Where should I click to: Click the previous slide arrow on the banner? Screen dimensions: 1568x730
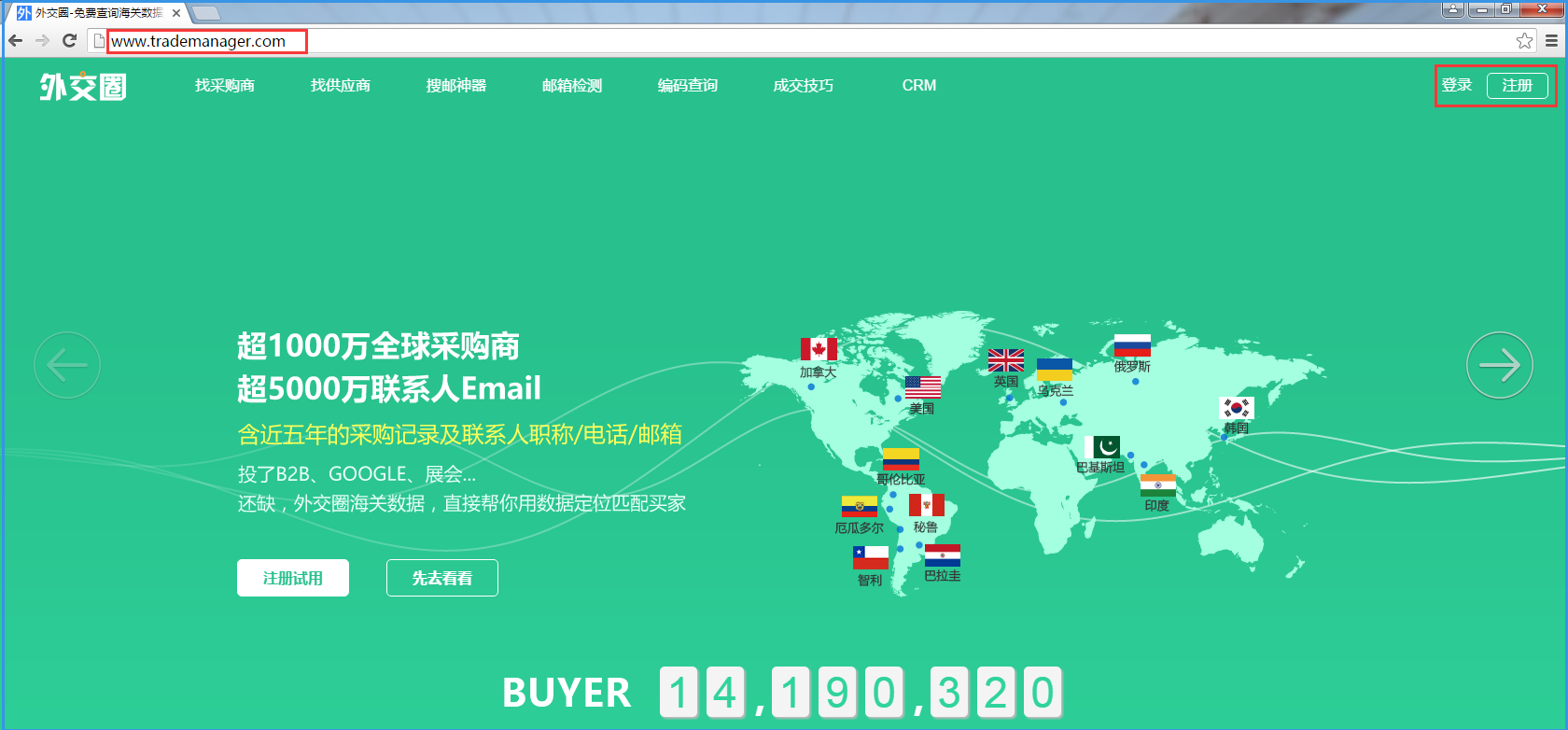(67, 365)
